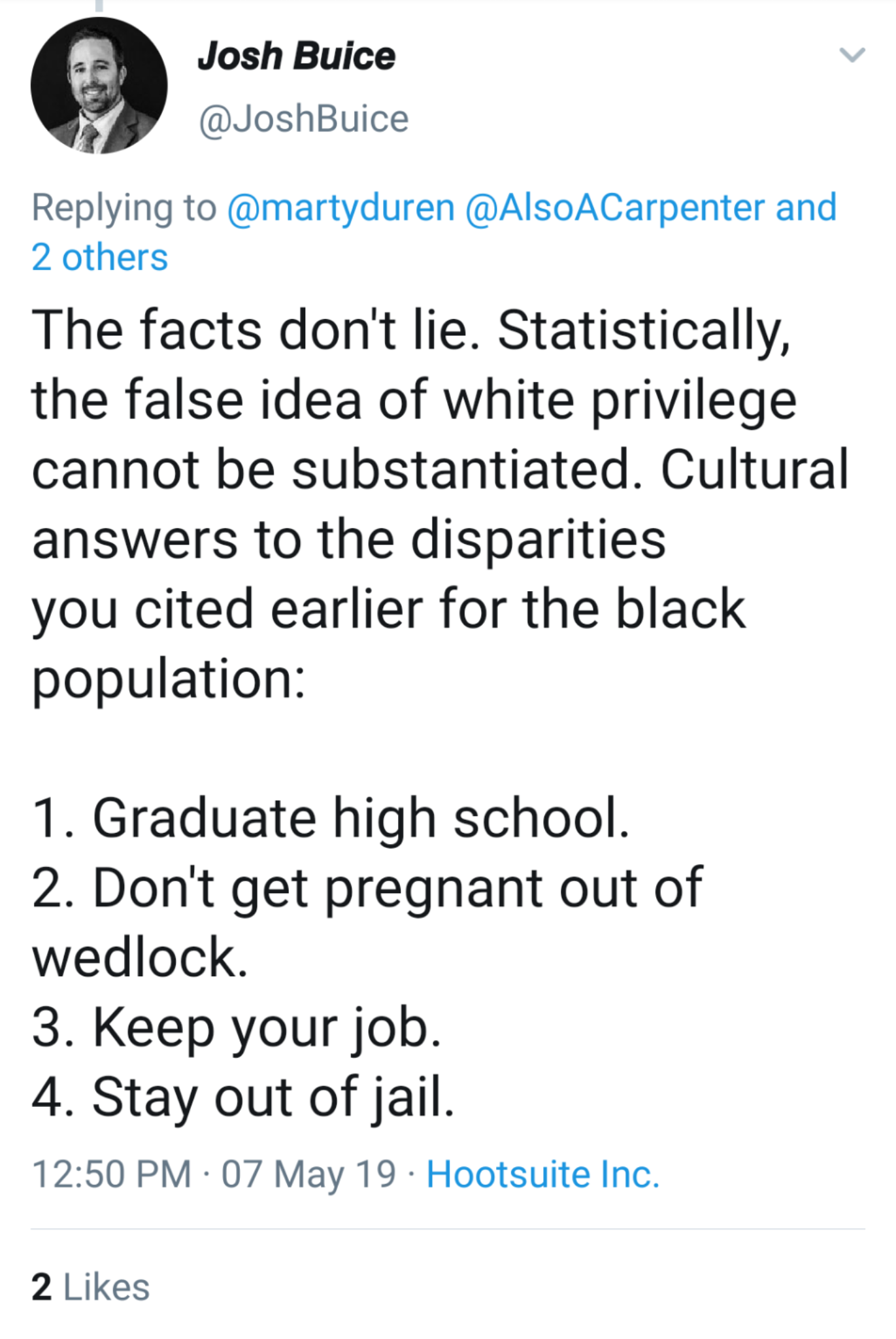Image resolution: width=896 pixels, height=1339 pixels.
Task: Click the Hootsuite Inc. source link
Action: [x=542, y=1174]
